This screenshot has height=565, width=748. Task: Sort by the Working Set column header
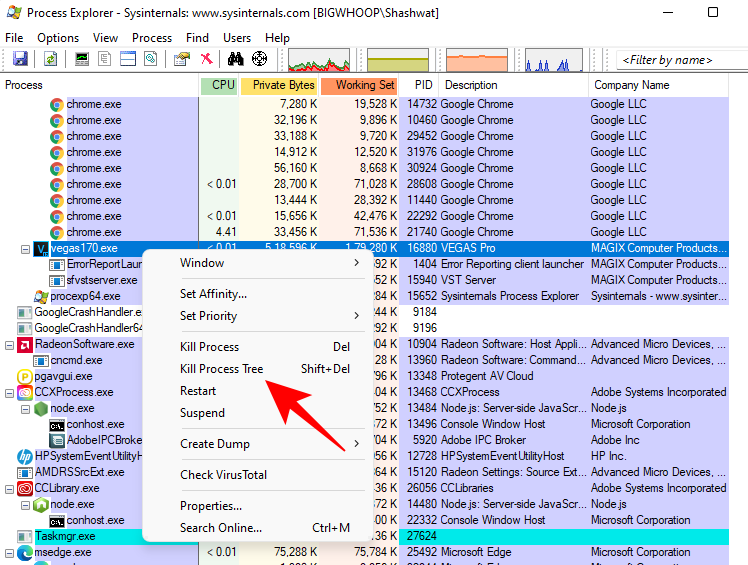(x=364, y=86)
